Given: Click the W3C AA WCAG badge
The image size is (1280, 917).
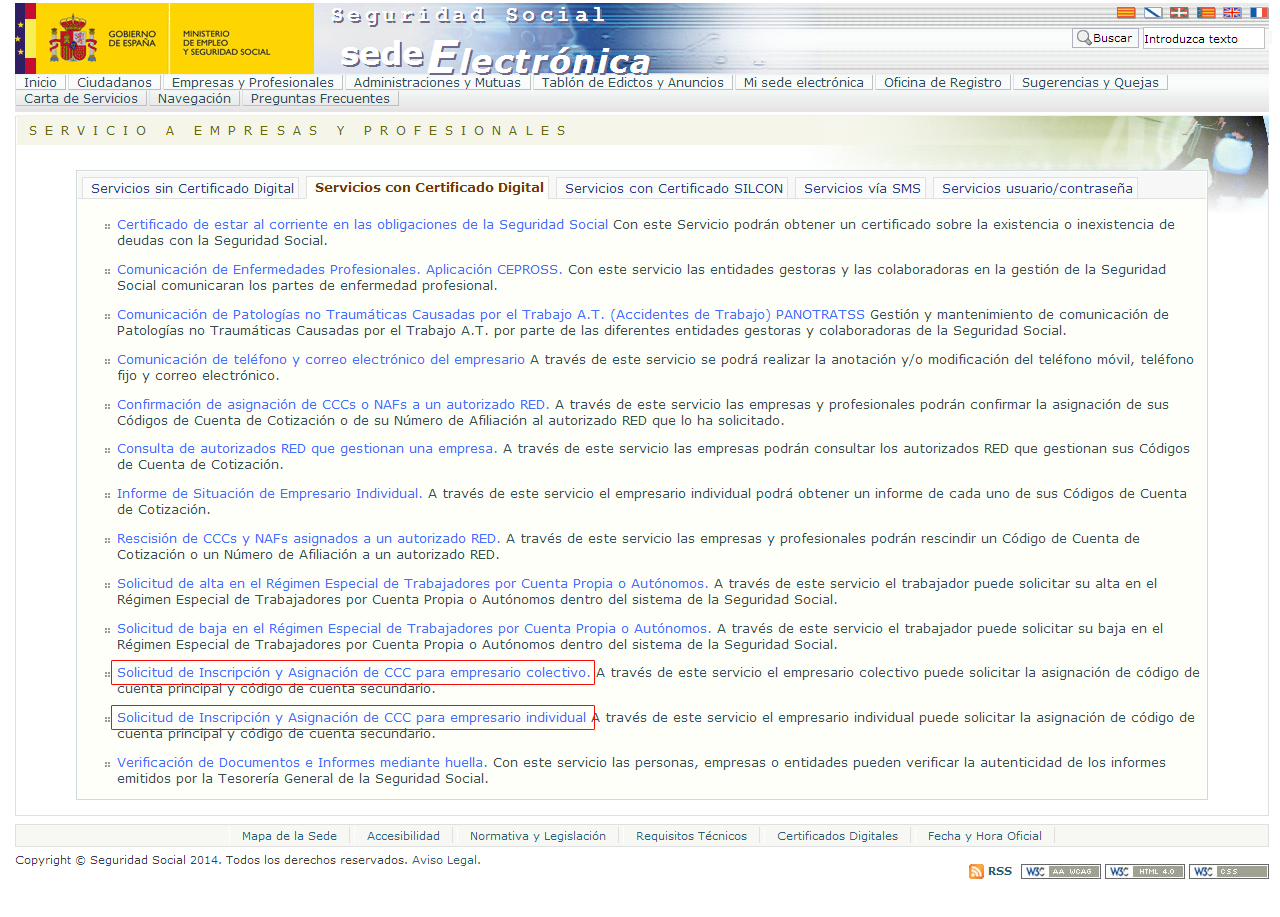Looking at the screenshot, I should tap(1060, 871).
